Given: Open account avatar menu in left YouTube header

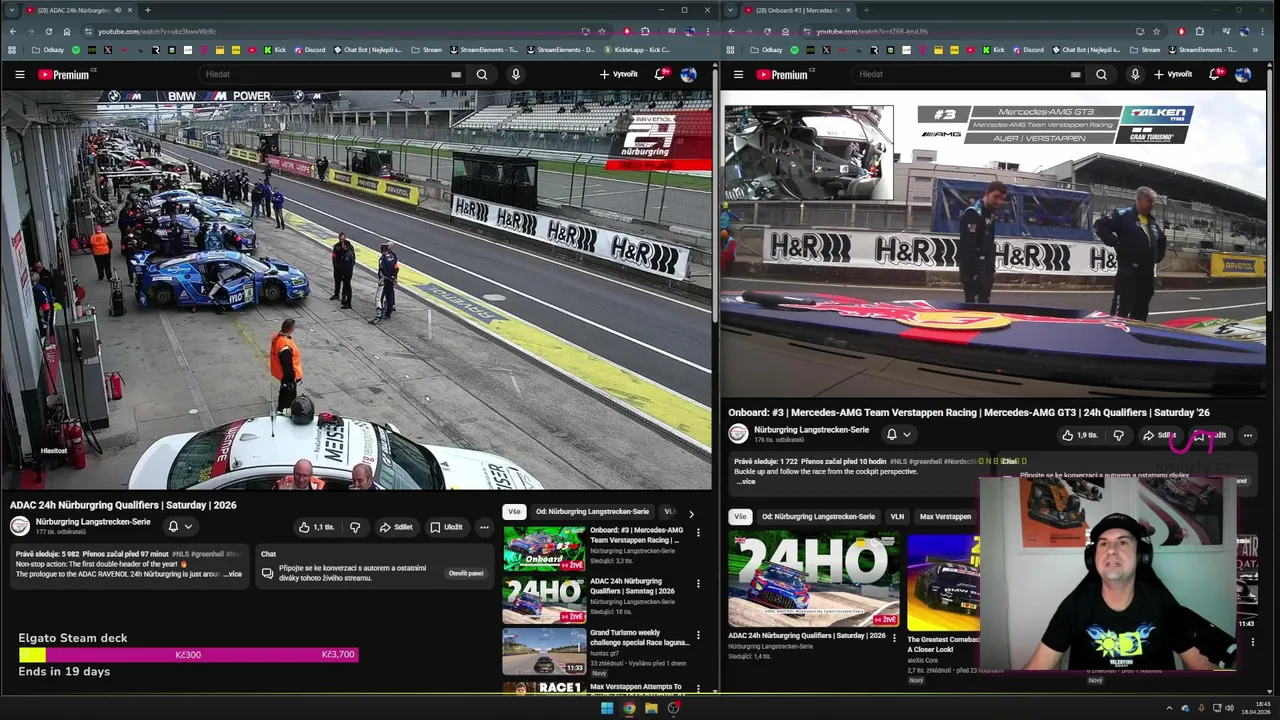Looking at the screenshot, I should coord(688,74).
